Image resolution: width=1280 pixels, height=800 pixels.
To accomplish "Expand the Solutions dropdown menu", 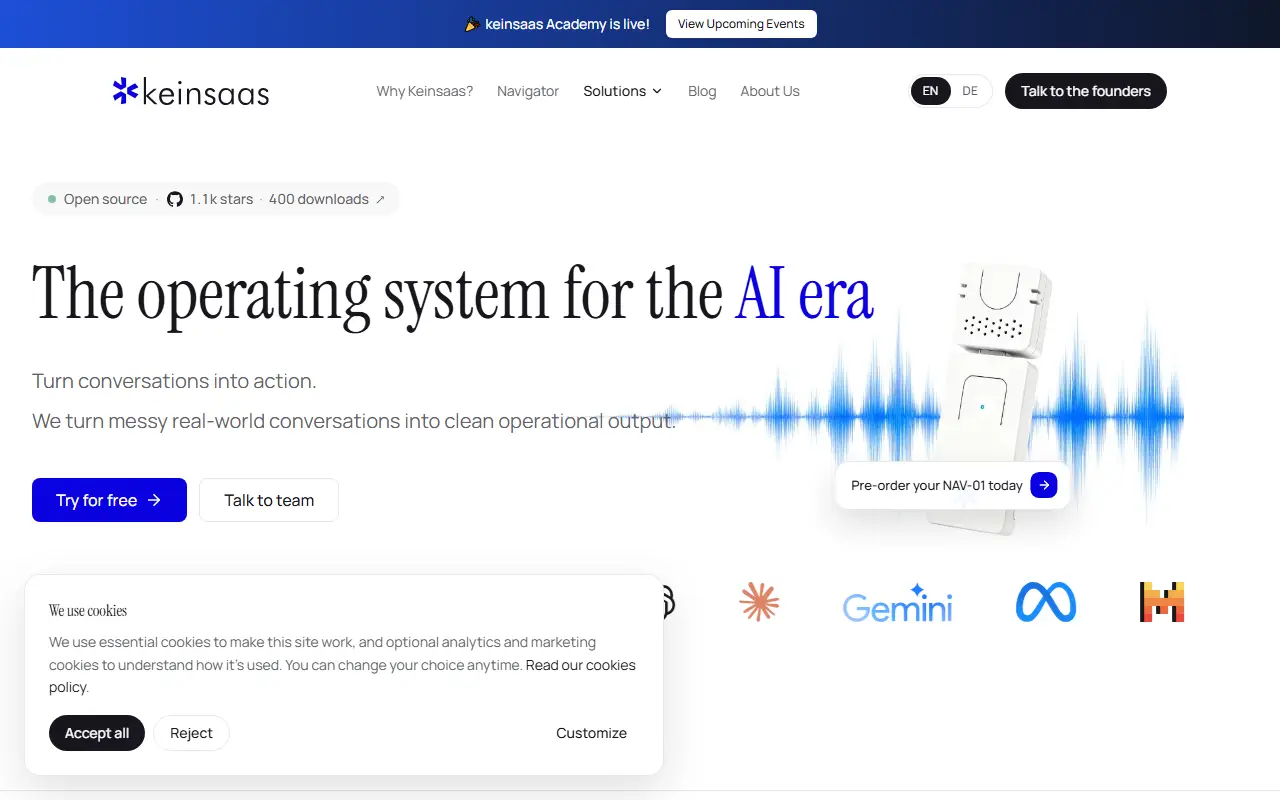I will (x=622, y=91).
